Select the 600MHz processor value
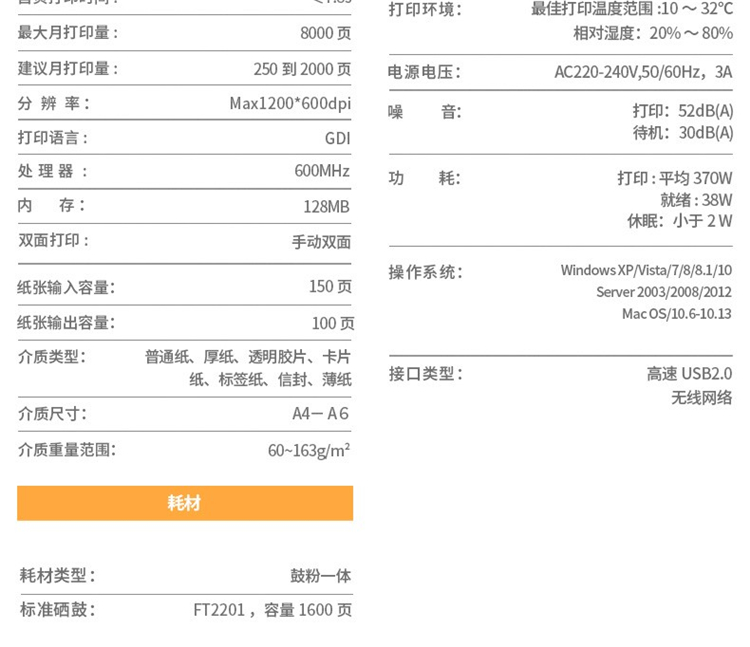 pyautogui.click(x=321, y=171)
